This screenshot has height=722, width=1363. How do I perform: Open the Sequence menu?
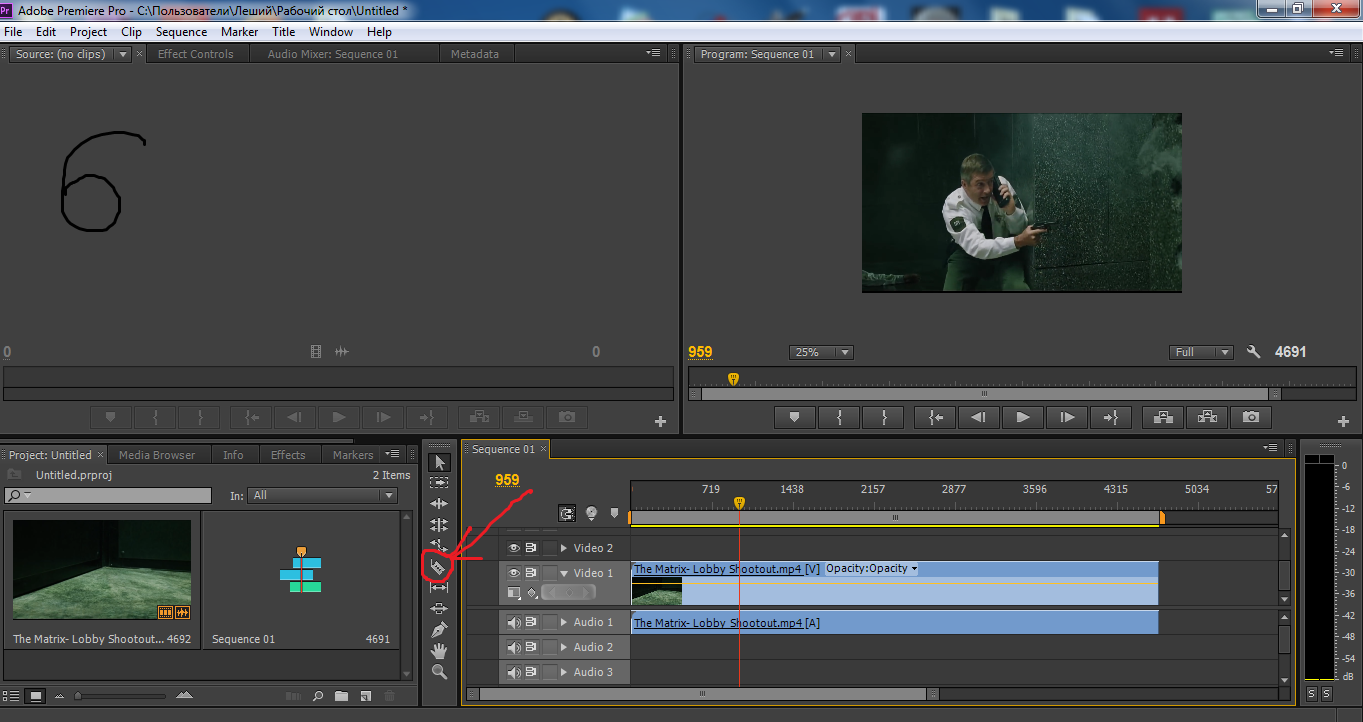[182, 32]
